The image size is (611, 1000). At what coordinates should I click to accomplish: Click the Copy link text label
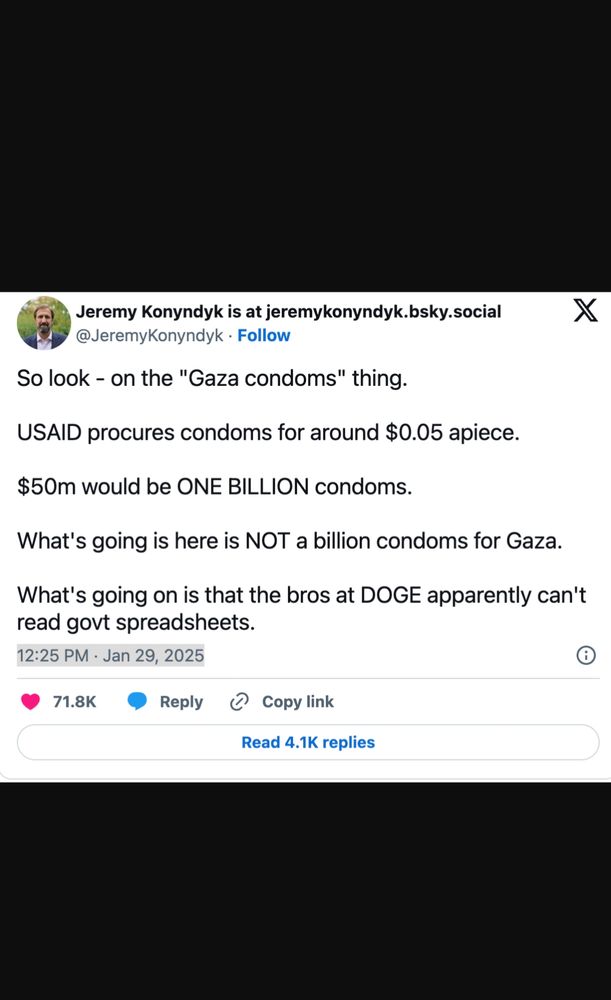tap(298, 702)
